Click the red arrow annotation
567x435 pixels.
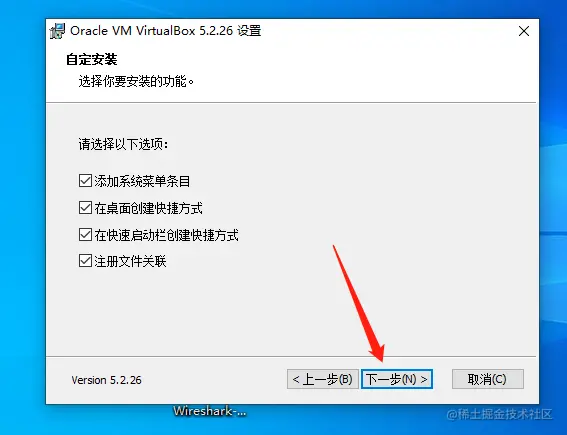(359, 303)
